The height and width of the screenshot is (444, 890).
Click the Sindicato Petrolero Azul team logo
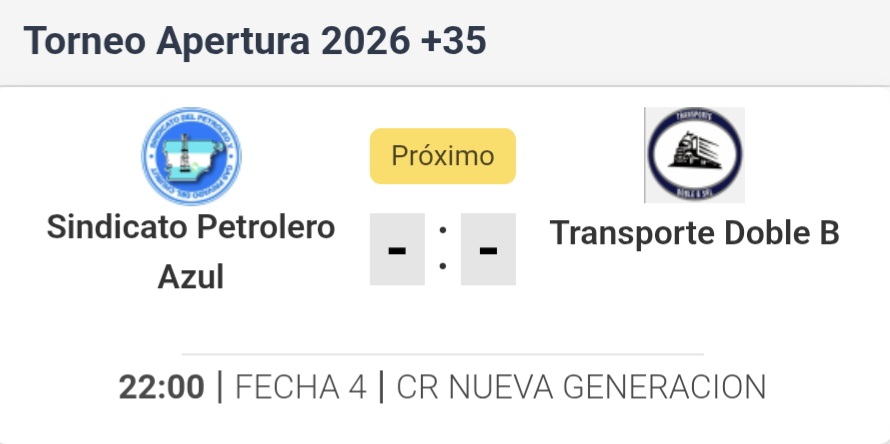[191, 156]
